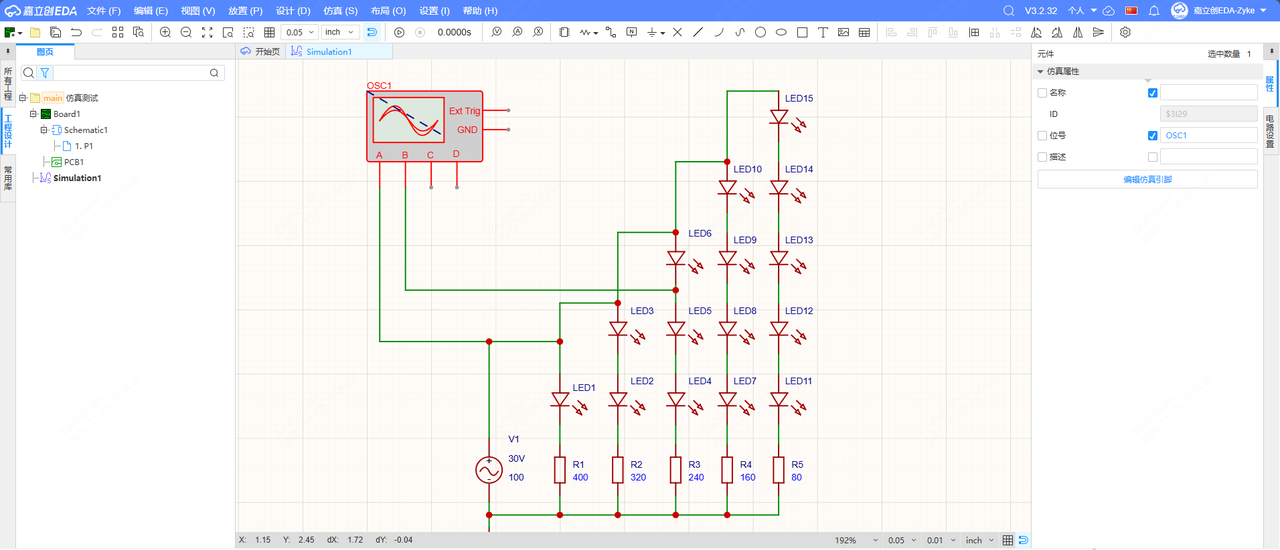This screenshot has height=550, width=1280.
Task: Enable the 描述 property checkbox
Action: coord(1043,157)
